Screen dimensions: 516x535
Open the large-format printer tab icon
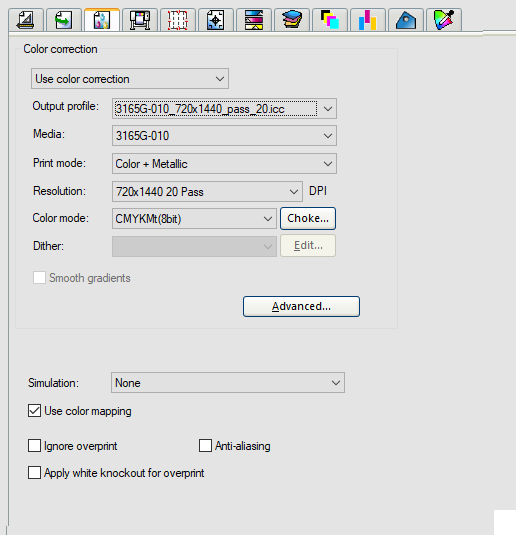(140, 20)
